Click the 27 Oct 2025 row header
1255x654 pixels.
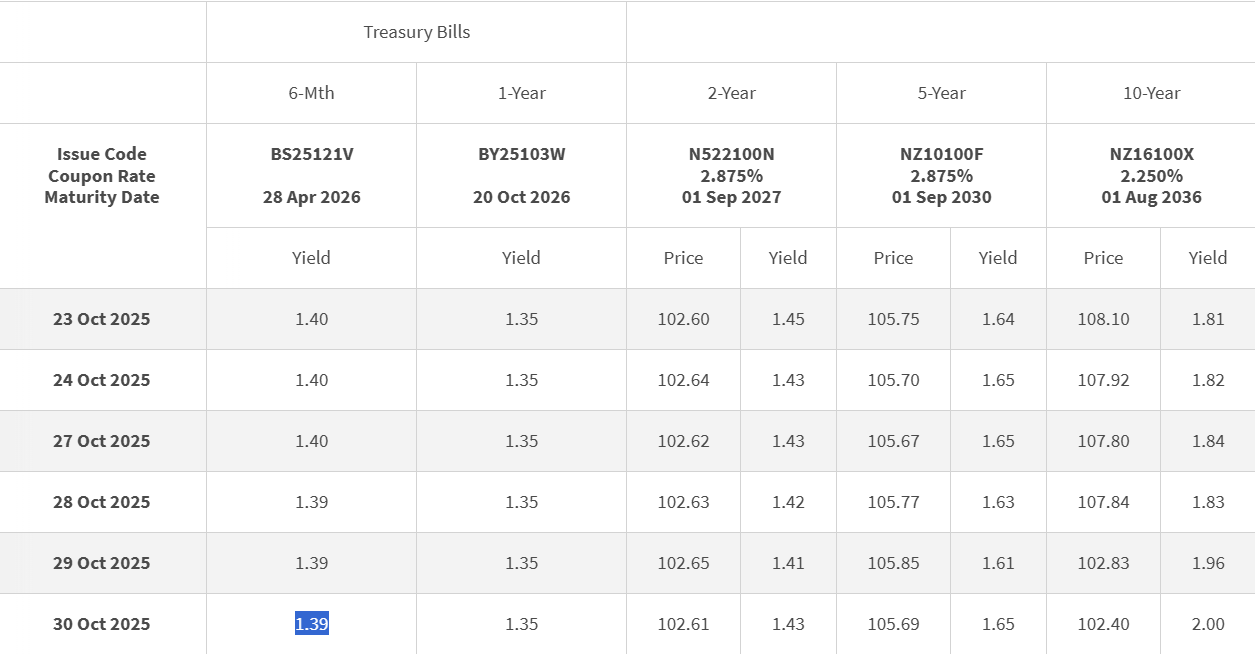point(101,440)
